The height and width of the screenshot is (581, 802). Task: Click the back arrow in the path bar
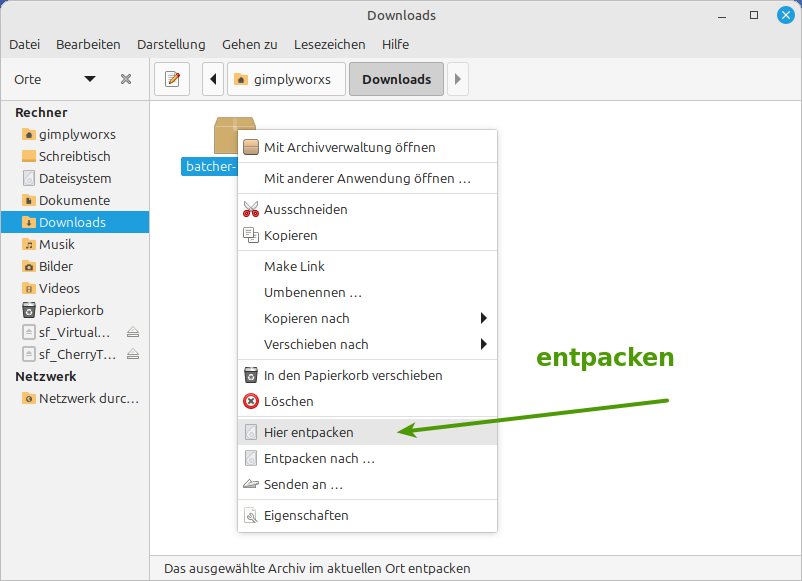pyautogui.click(x=213, y=79)
